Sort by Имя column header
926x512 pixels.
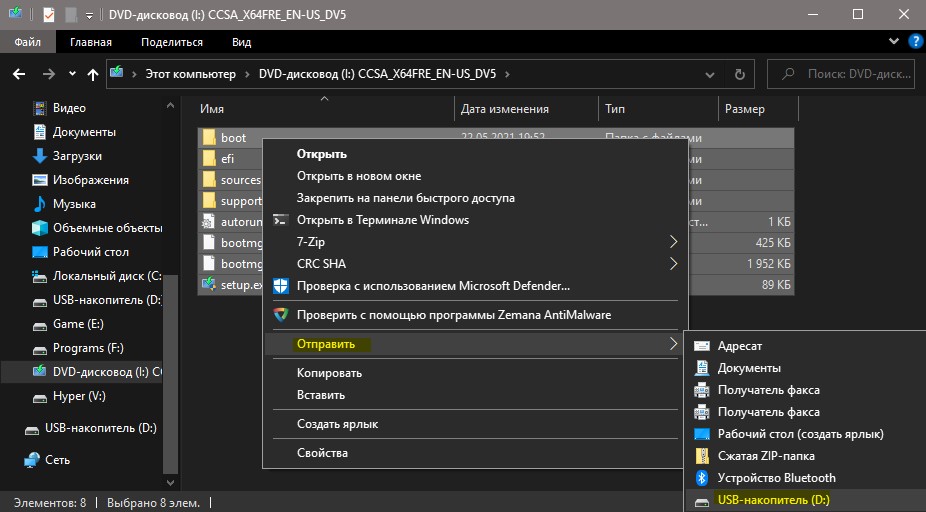point(325,109)
